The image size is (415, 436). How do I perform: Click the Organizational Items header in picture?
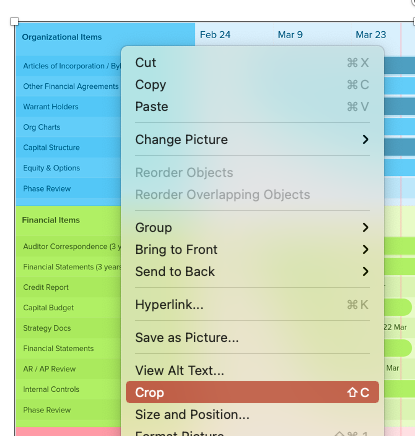(62, 37)
